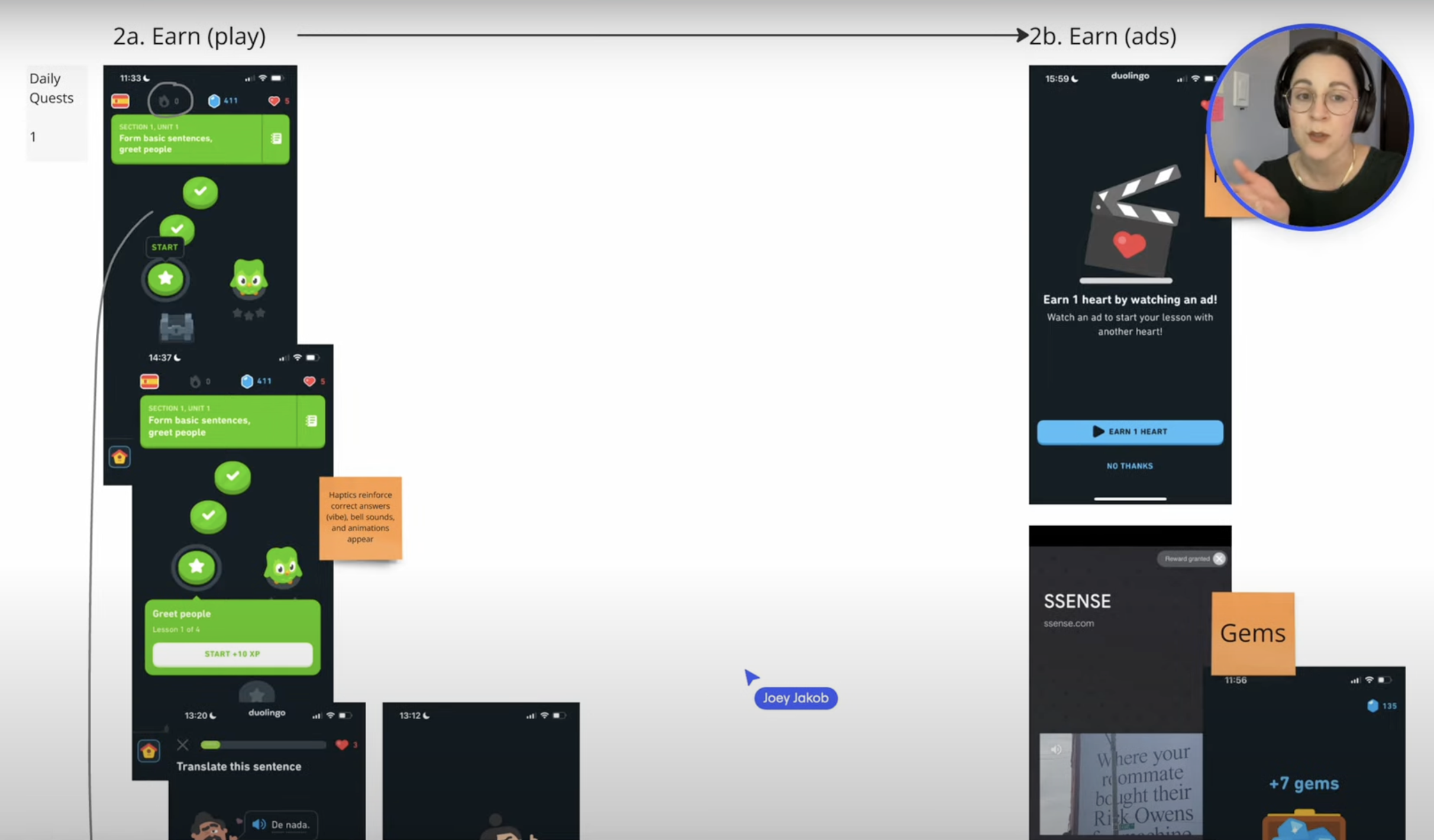
Task: Click the presenter webcam bubble
Action: pos(1310,127)
